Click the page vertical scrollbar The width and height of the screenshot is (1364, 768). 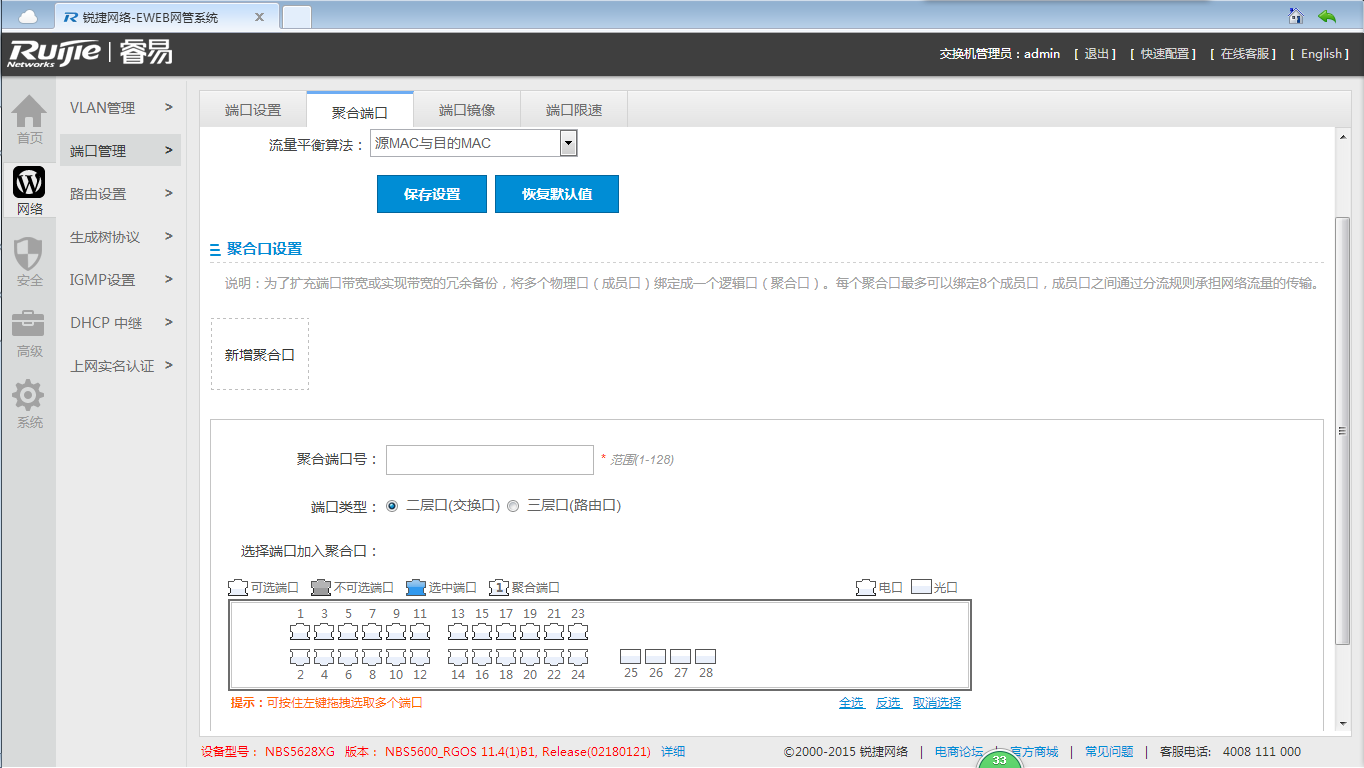tap(1343, 430)
